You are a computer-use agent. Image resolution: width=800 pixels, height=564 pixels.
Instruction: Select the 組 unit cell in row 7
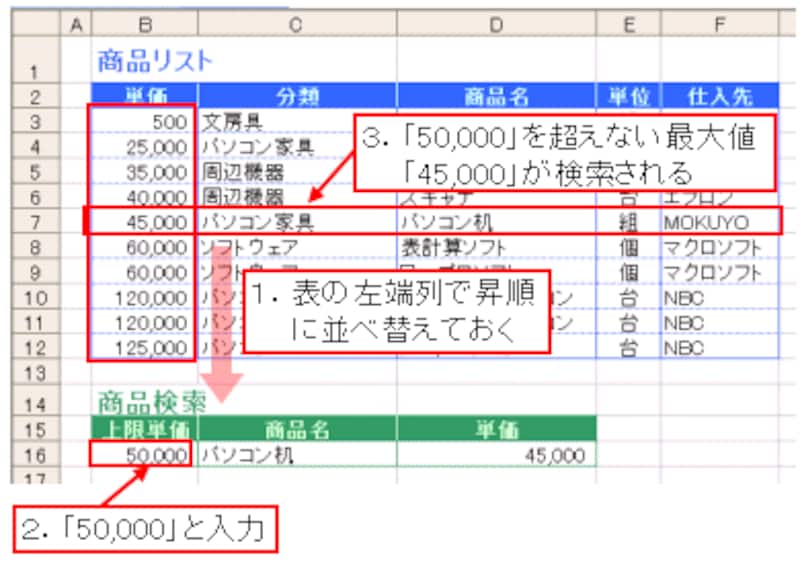(628, 221)
